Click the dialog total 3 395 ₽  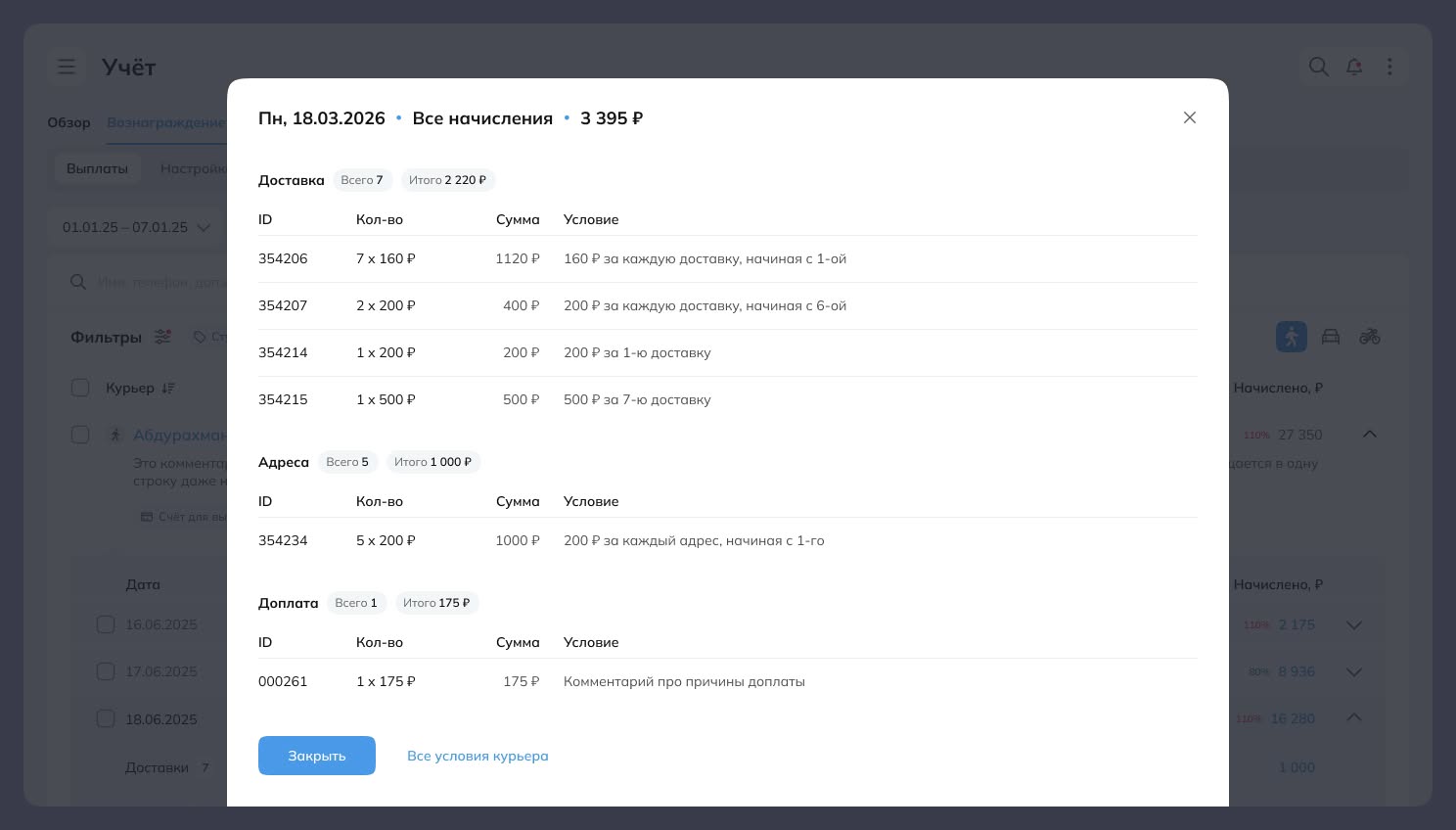(x=612, y=118)
